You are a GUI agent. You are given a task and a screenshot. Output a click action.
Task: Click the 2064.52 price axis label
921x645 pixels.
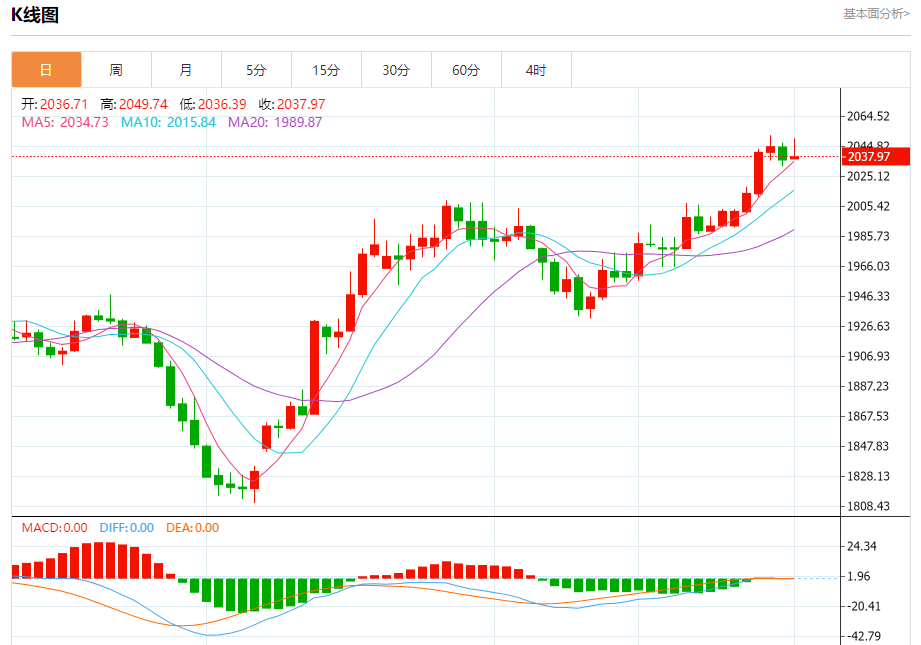(868, 116)
